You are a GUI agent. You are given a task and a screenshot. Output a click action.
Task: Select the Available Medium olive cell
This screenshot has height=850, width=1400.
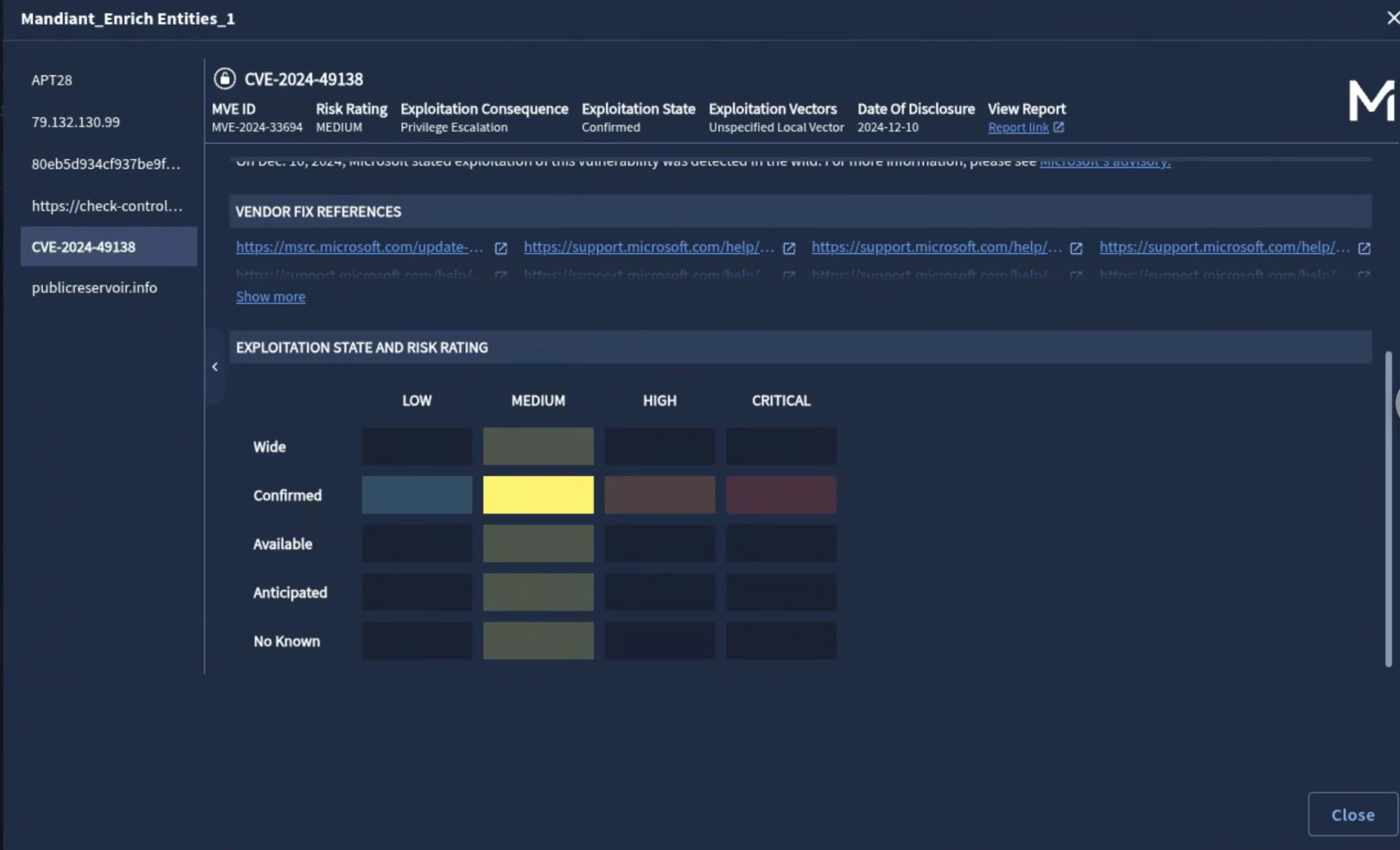(538, 543)
